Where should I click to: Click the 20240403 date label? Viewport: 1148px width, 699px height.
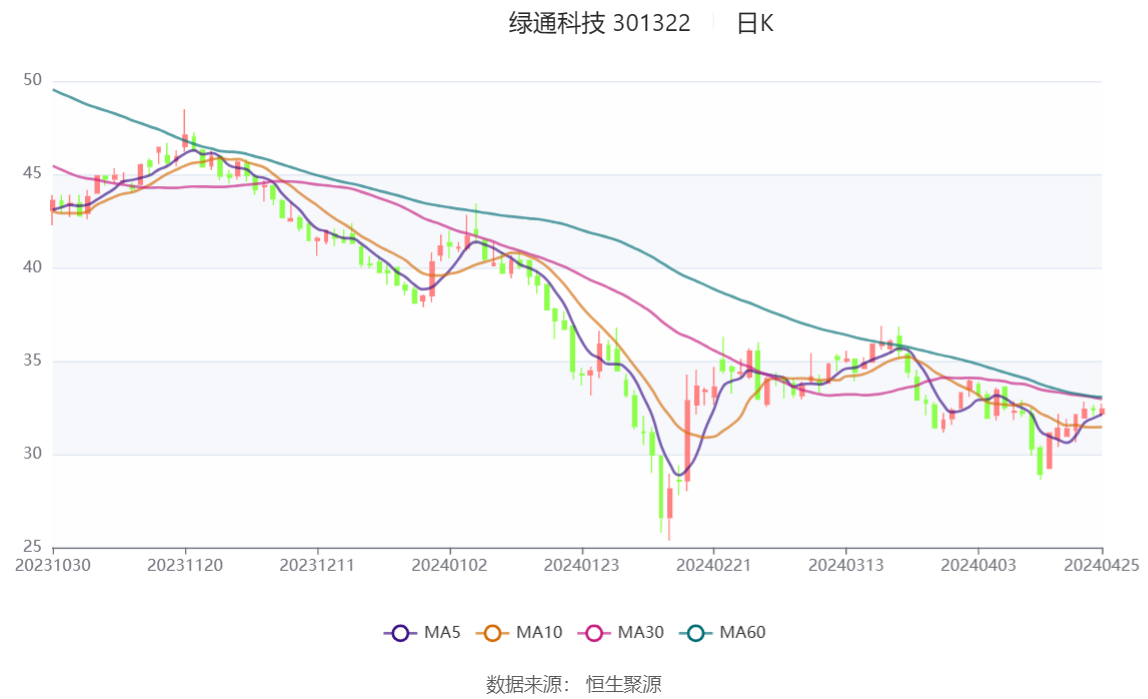coord(978,566)
